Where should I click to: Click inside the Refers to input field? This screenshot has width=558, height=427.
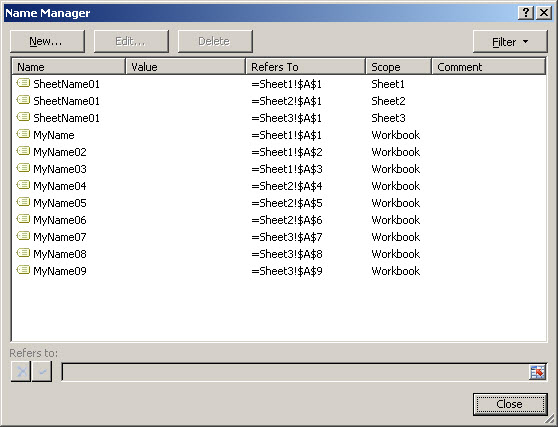(295, 372)
